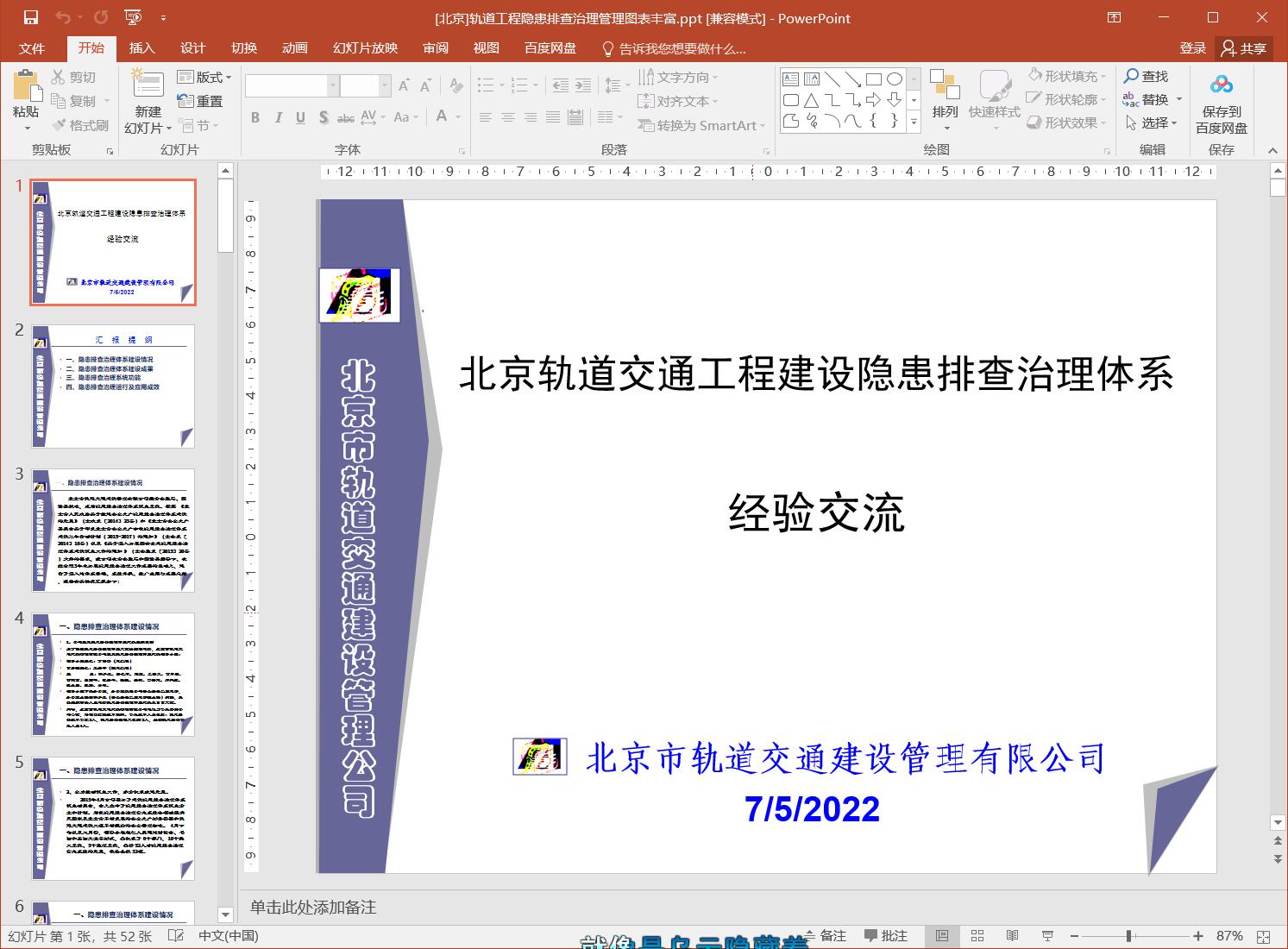Switch to the 设计 (Design) tab
The image size is (1288, 949).
pyautogui.click(x=192, y=48)
